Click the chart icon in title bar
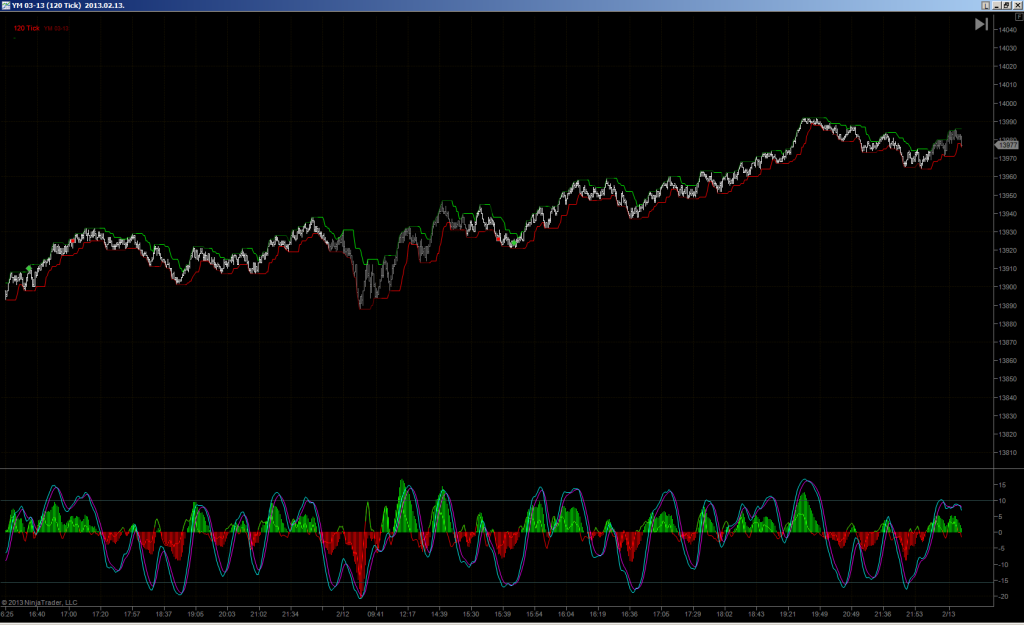The image size is (1024, 625). [x=6, y=5]
